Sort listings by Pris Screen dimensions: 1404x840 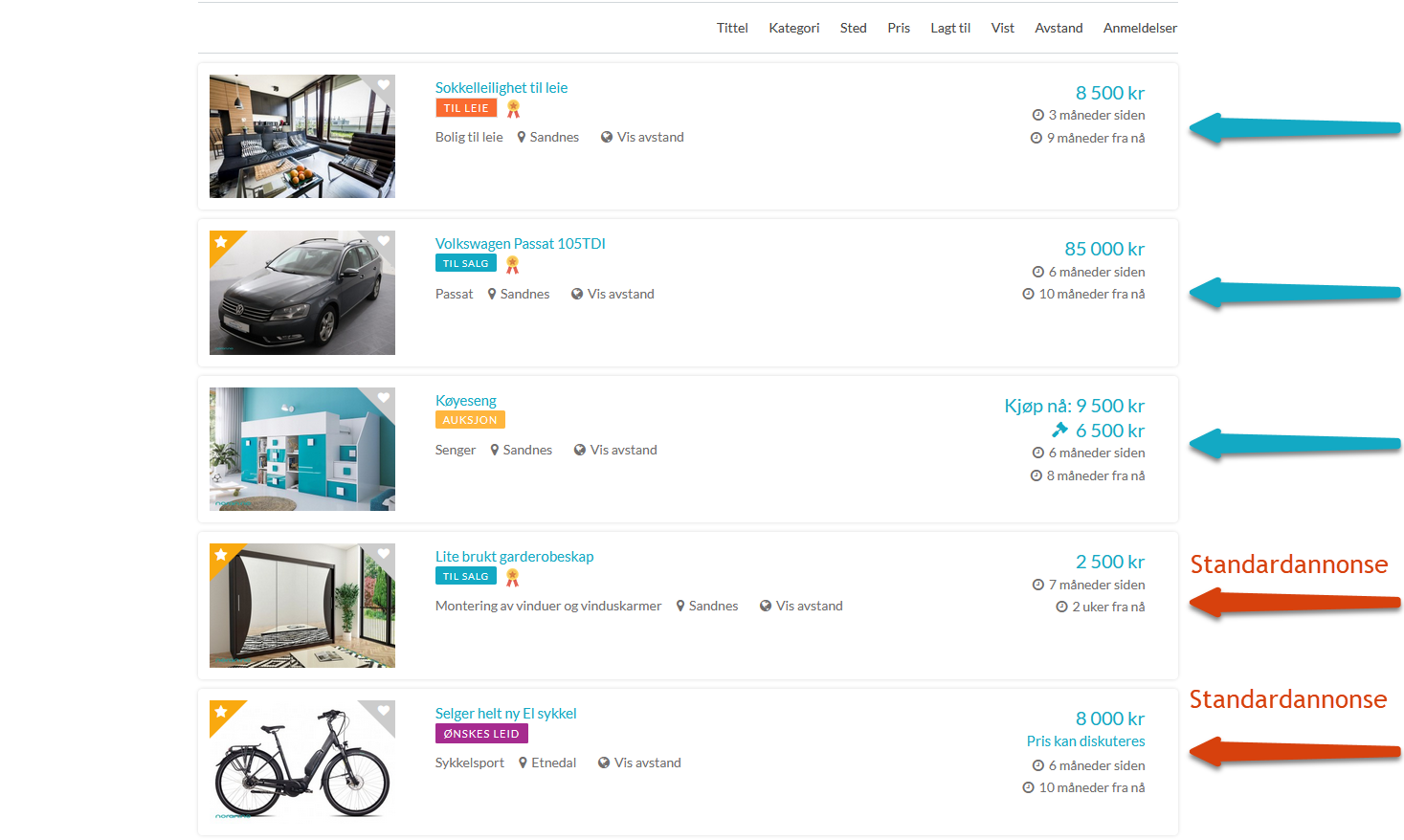click(899, 28)
